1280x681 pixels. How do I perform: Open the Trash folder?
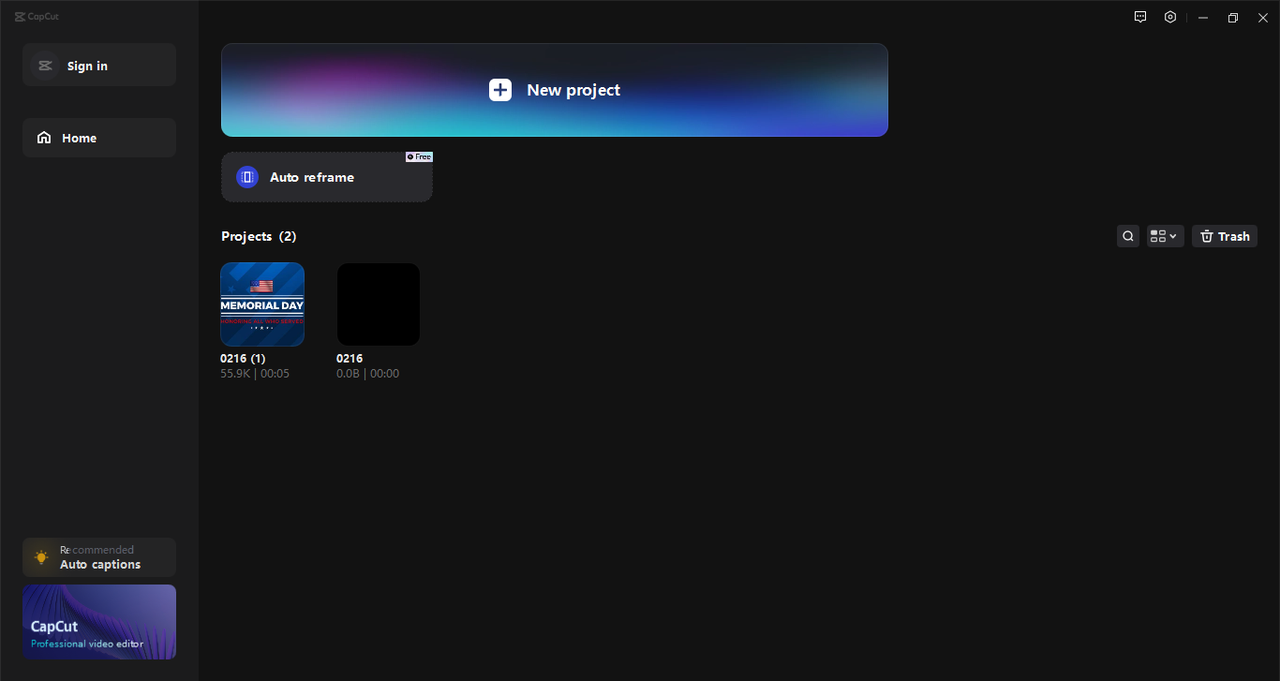point(1224,236)
